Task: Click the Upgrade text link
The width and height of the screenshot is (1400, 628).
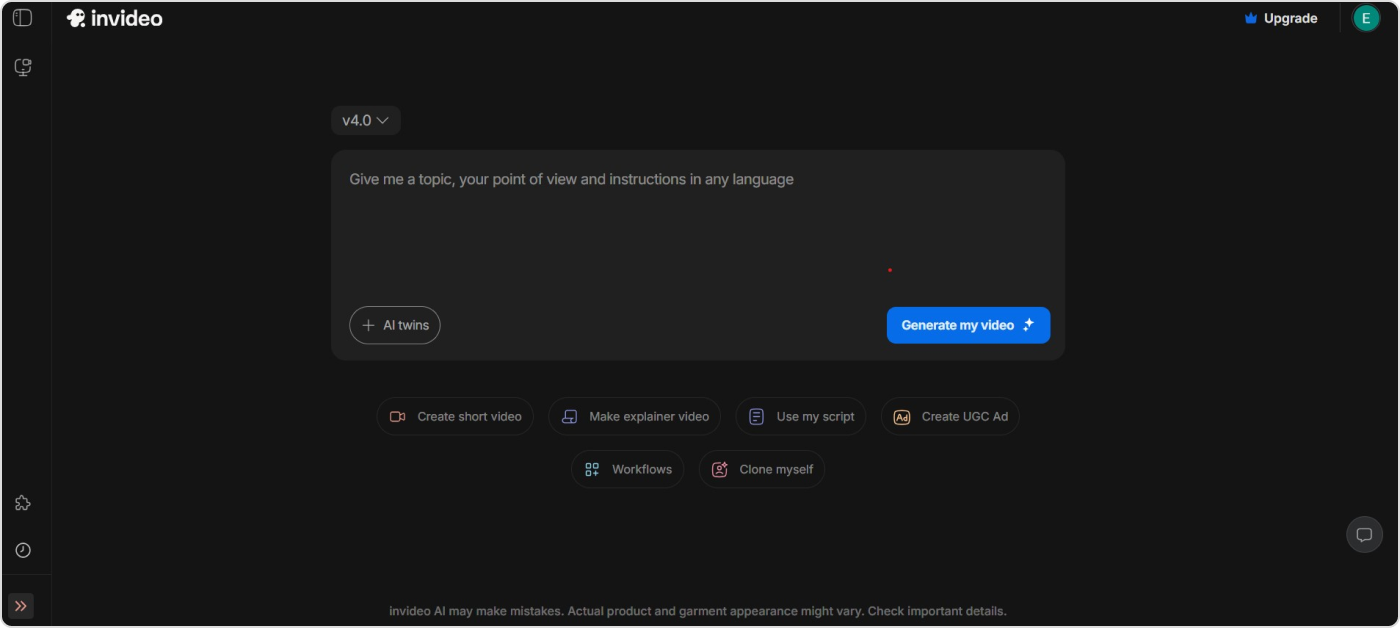Action: point(1290,19)
